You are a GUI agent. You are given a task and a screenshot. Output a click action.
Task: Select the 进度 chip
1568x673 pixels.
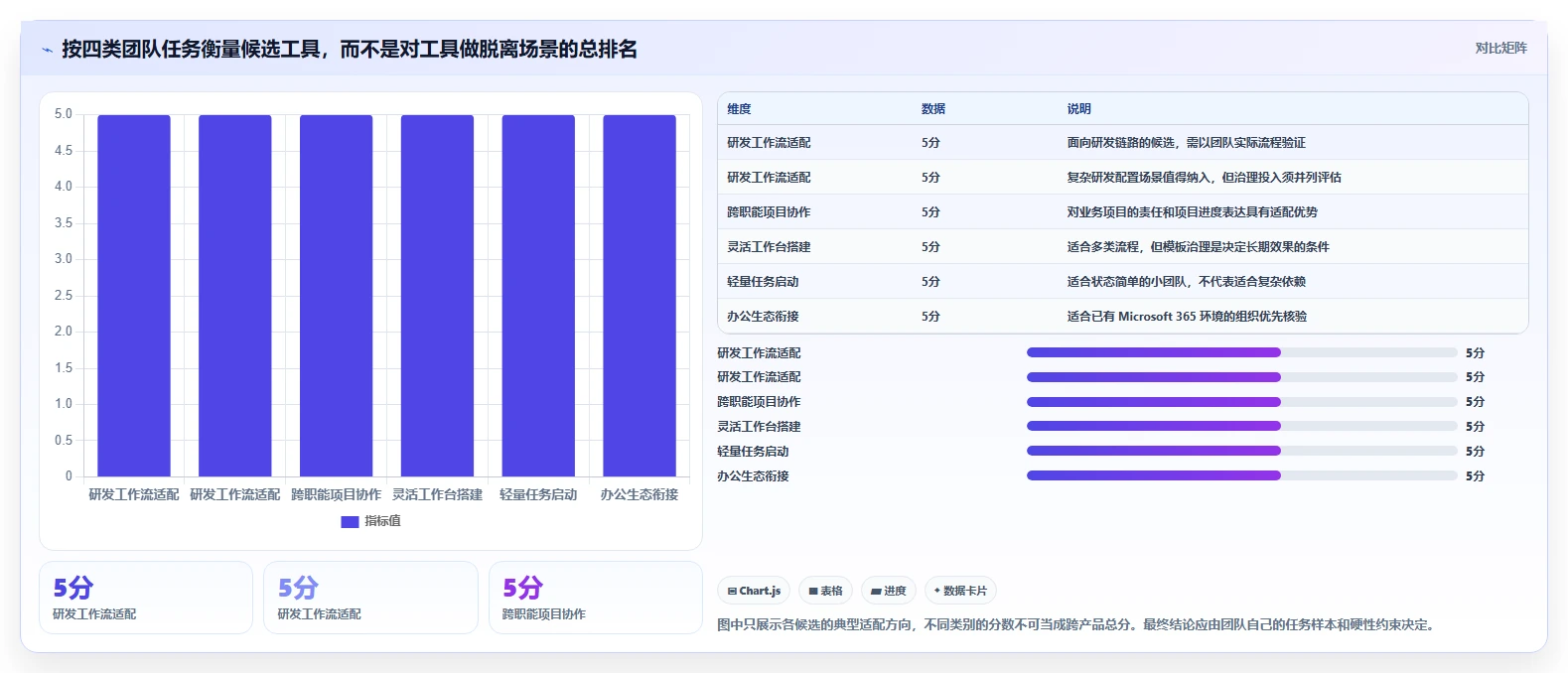coord(889,591)
